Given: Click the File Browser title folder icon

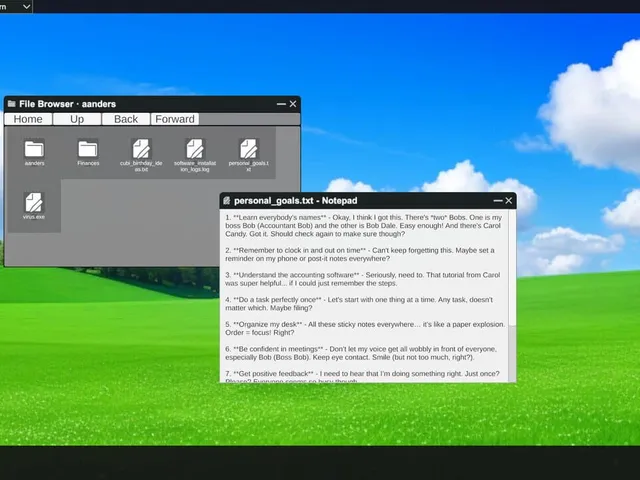Looking at the screenshot, I should click(x=11, y=104).
